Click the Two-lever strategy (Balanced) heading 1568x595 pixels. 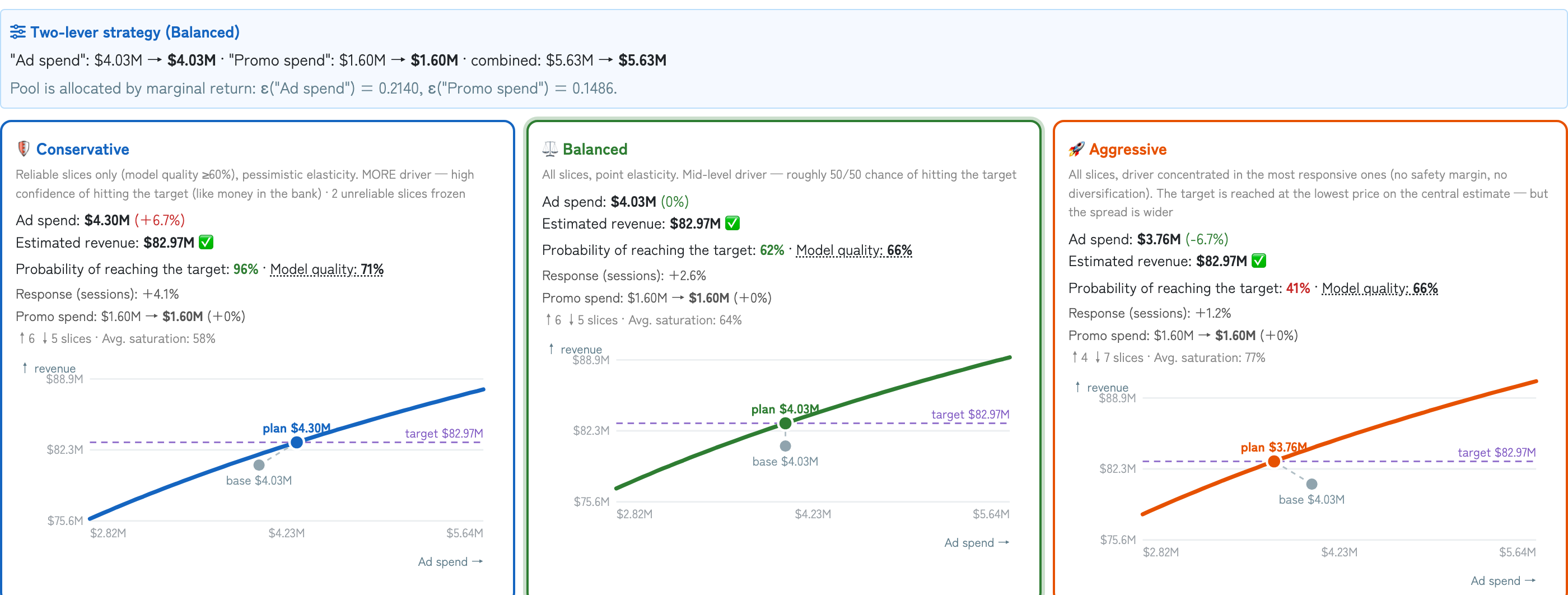pyautogui.click(x=135, y=32)
